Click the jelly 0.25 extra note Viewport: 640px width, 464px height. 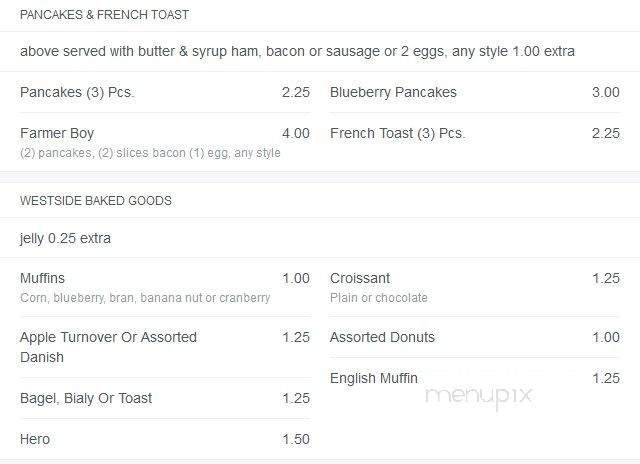click(x=65, y=238)
